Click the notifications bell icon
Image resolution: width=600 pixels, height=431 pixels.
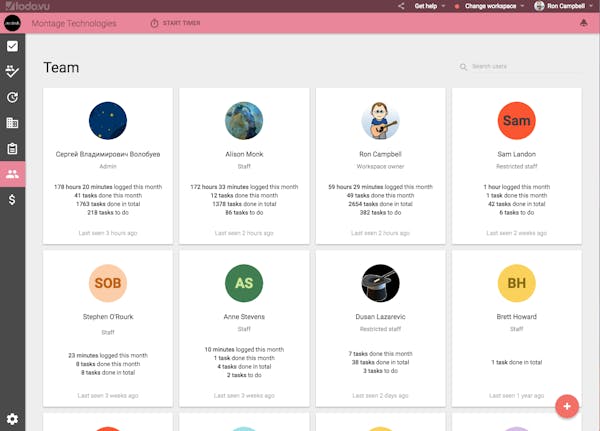click(584, 23)
